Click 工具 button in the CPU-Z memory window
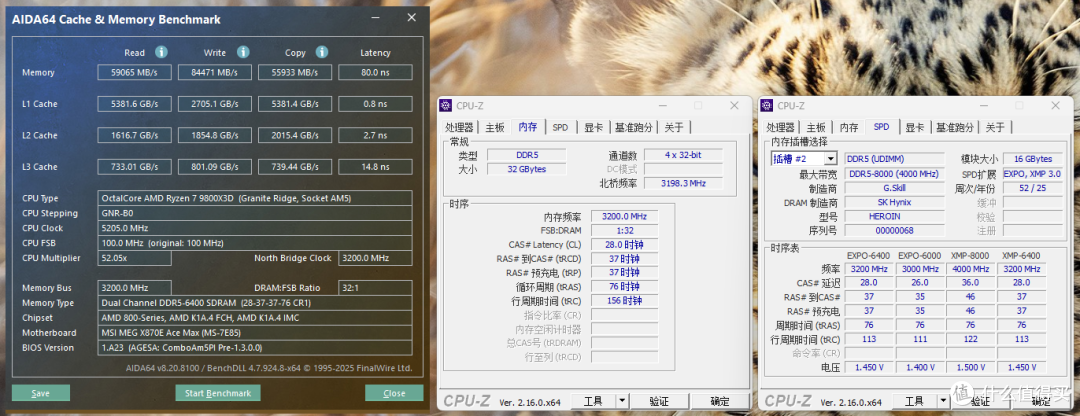 [593, 401]
